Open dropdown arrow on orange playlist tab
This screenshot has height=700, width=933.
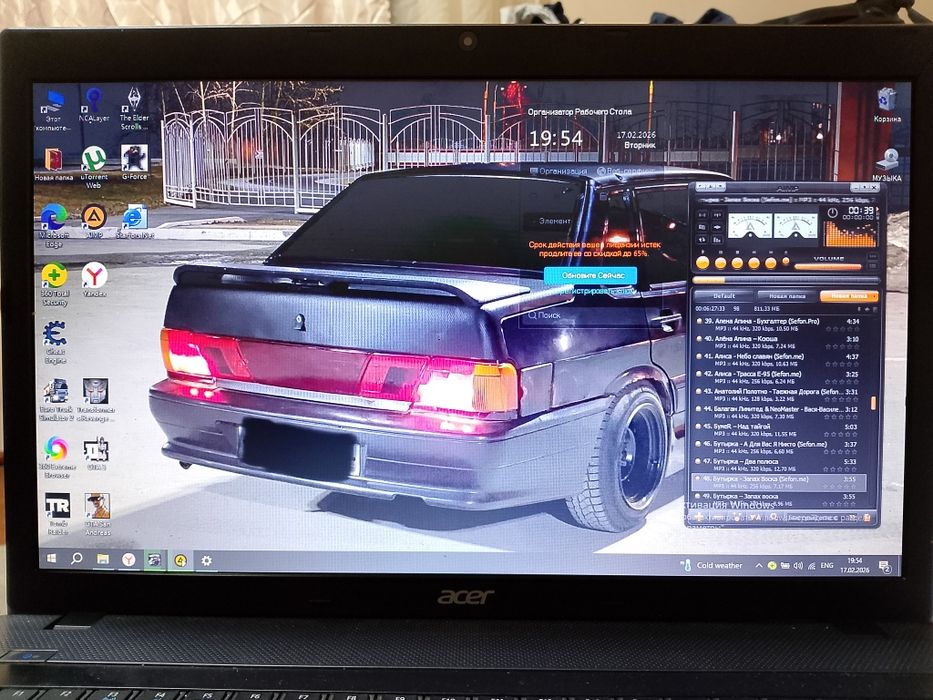pyautogui.click(x=873, y=295)
